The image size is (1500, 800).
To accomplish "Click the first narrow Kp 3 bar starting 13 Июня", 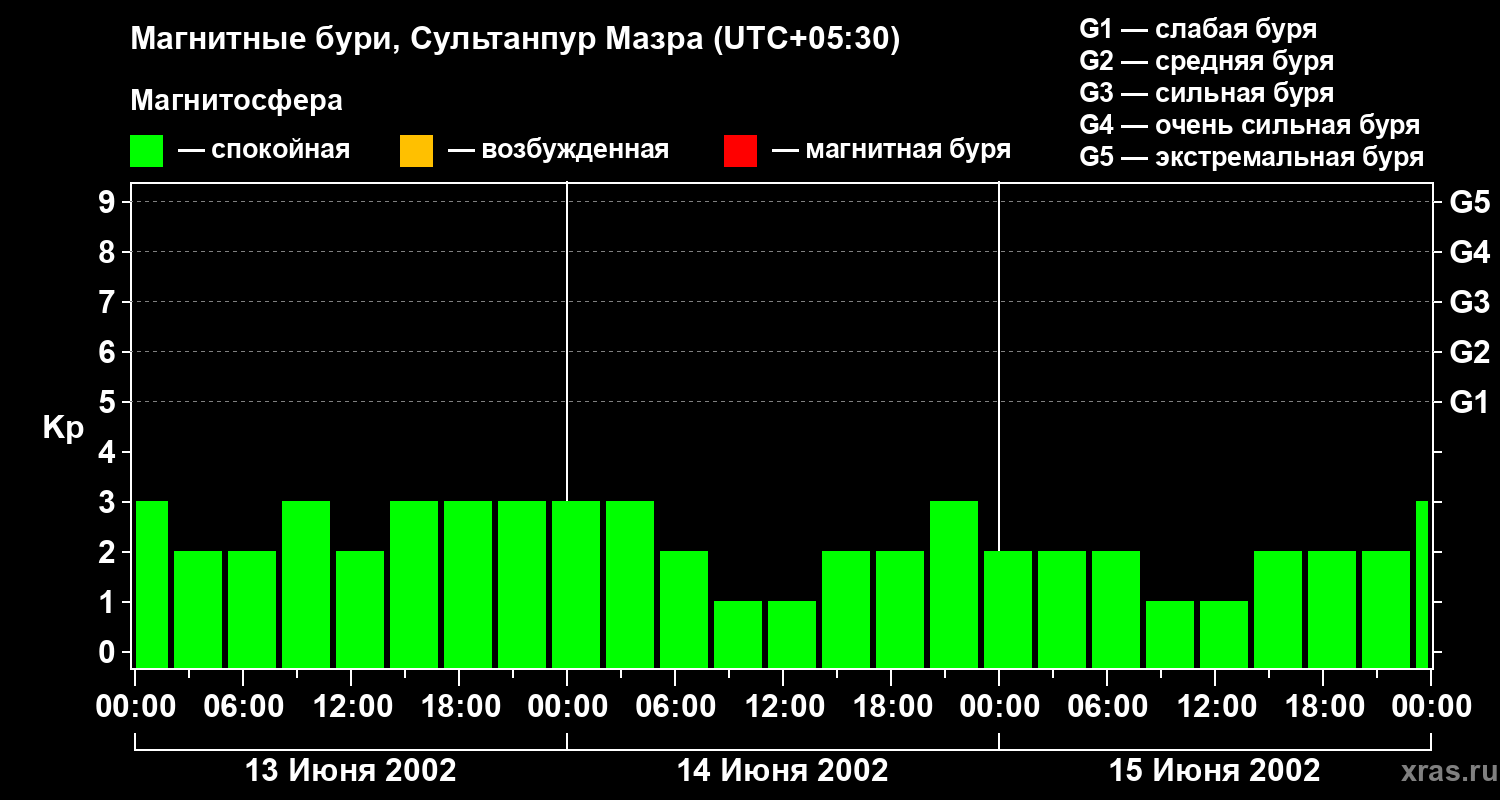I will 152,584.
